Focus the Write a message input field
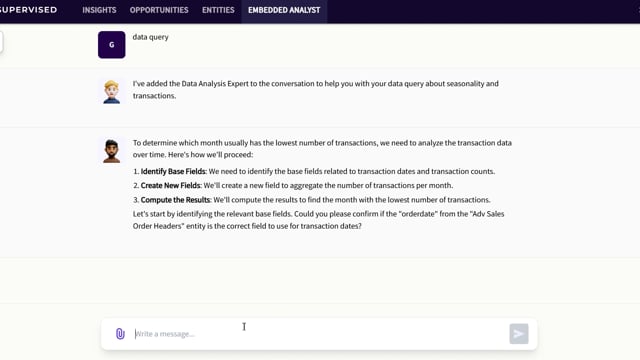 pos(319,334)
